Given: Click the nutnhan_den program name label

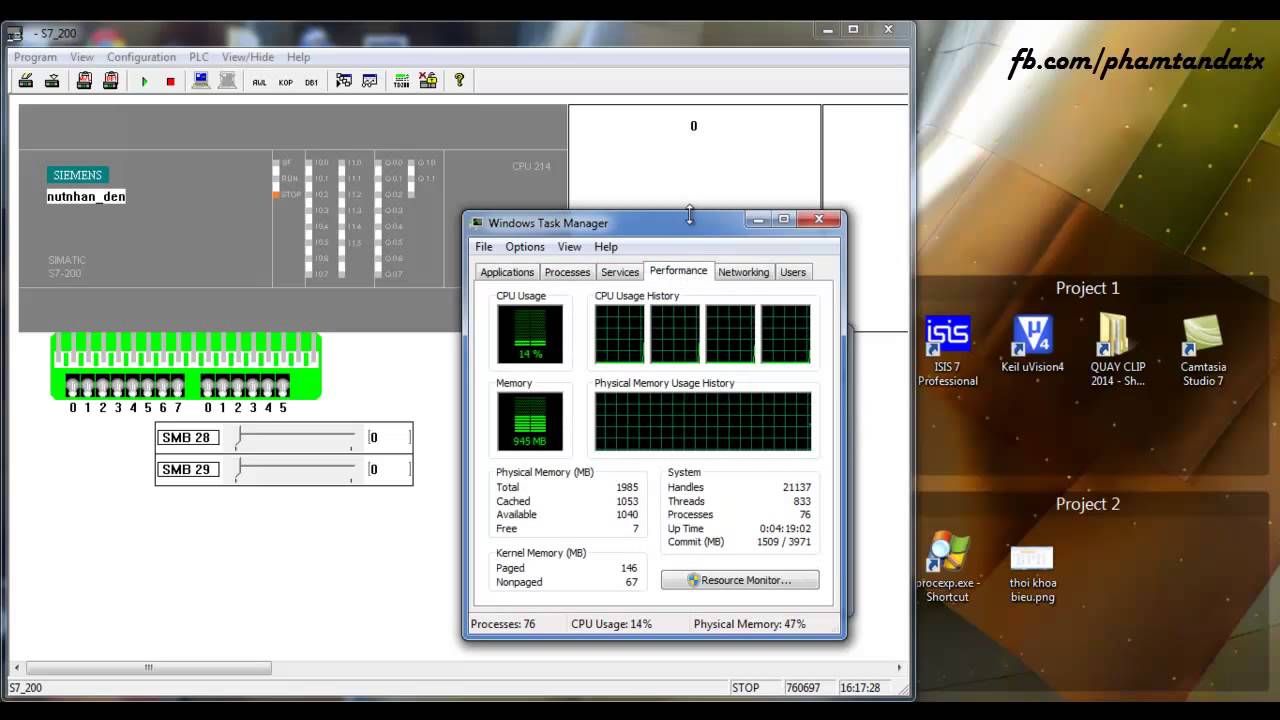Looking at the screenshot, I should 86,197.
